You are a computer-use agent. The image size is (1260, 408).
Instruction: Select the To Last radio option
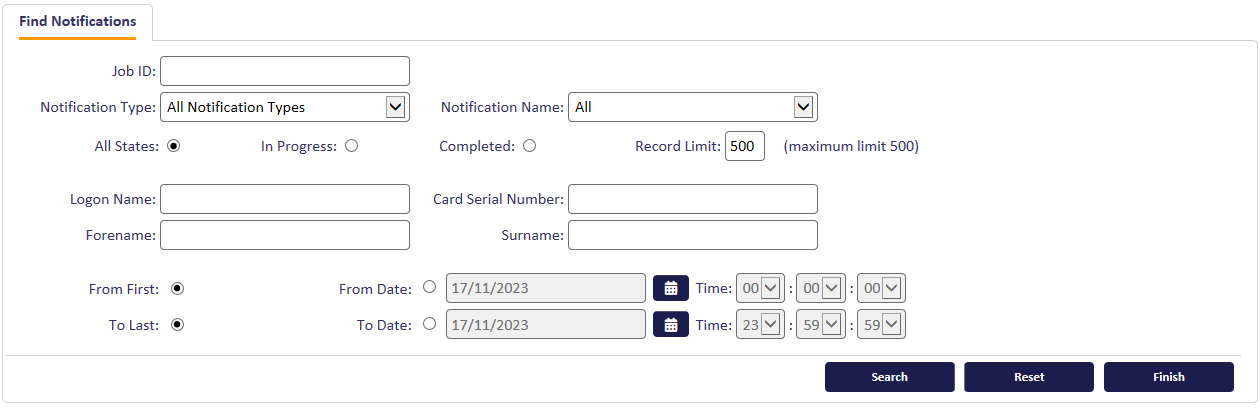(177, 324)
